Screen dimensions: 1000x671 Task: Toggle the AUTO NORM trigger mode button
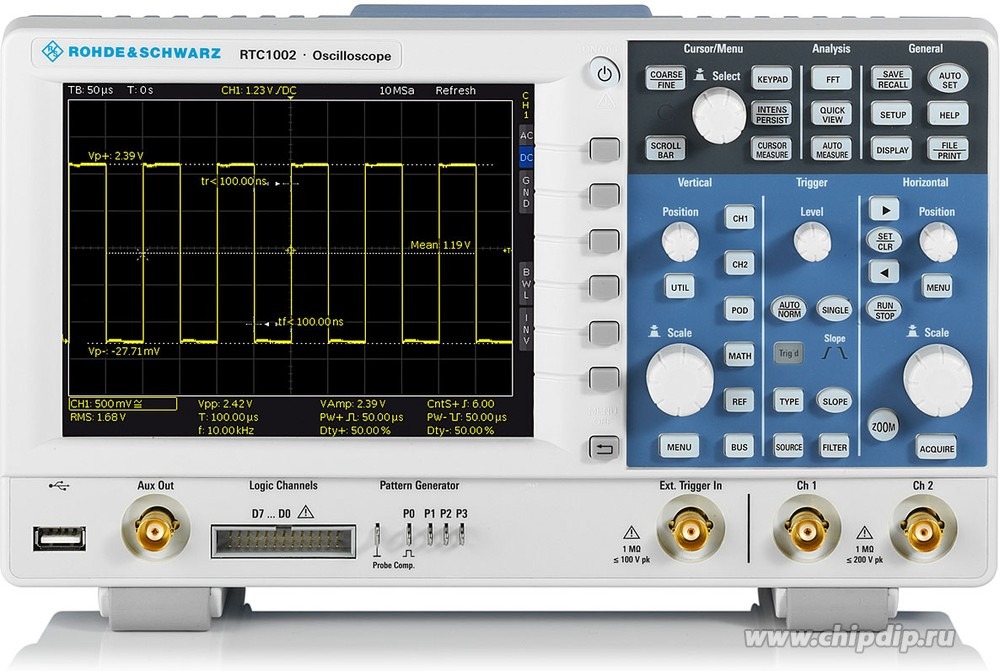pos(788,309)
